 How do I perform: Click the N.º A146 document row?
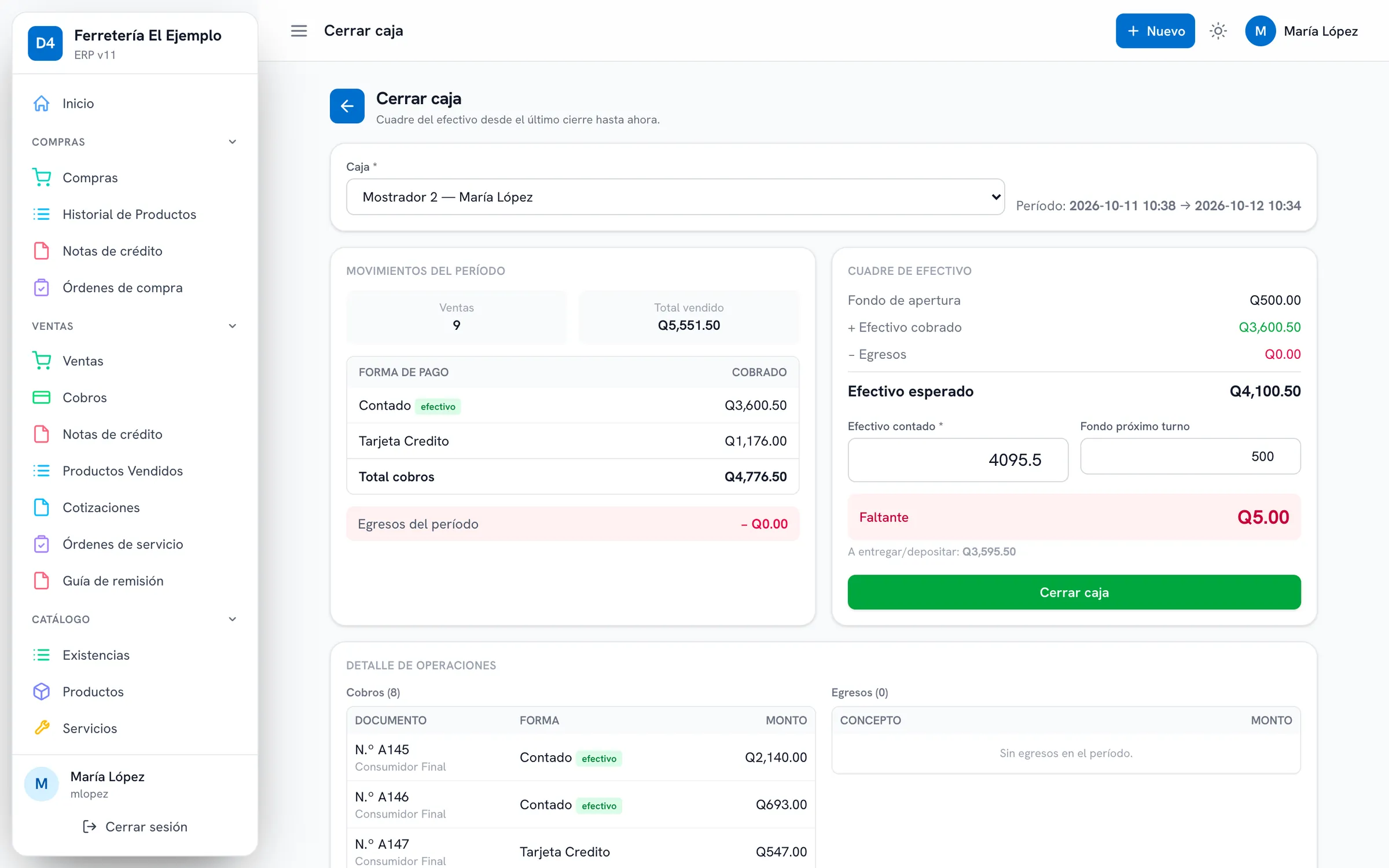[x=580, y=804]
